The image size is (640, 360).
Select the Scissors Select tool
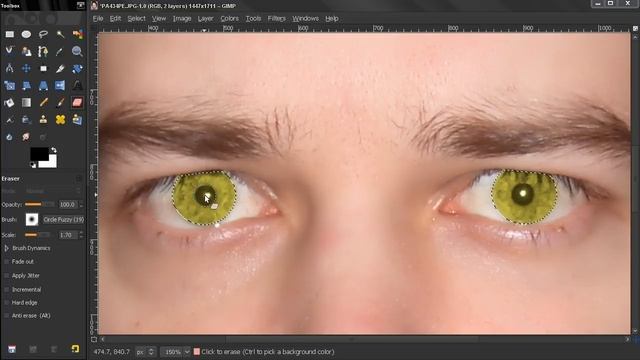coord(9,51)
